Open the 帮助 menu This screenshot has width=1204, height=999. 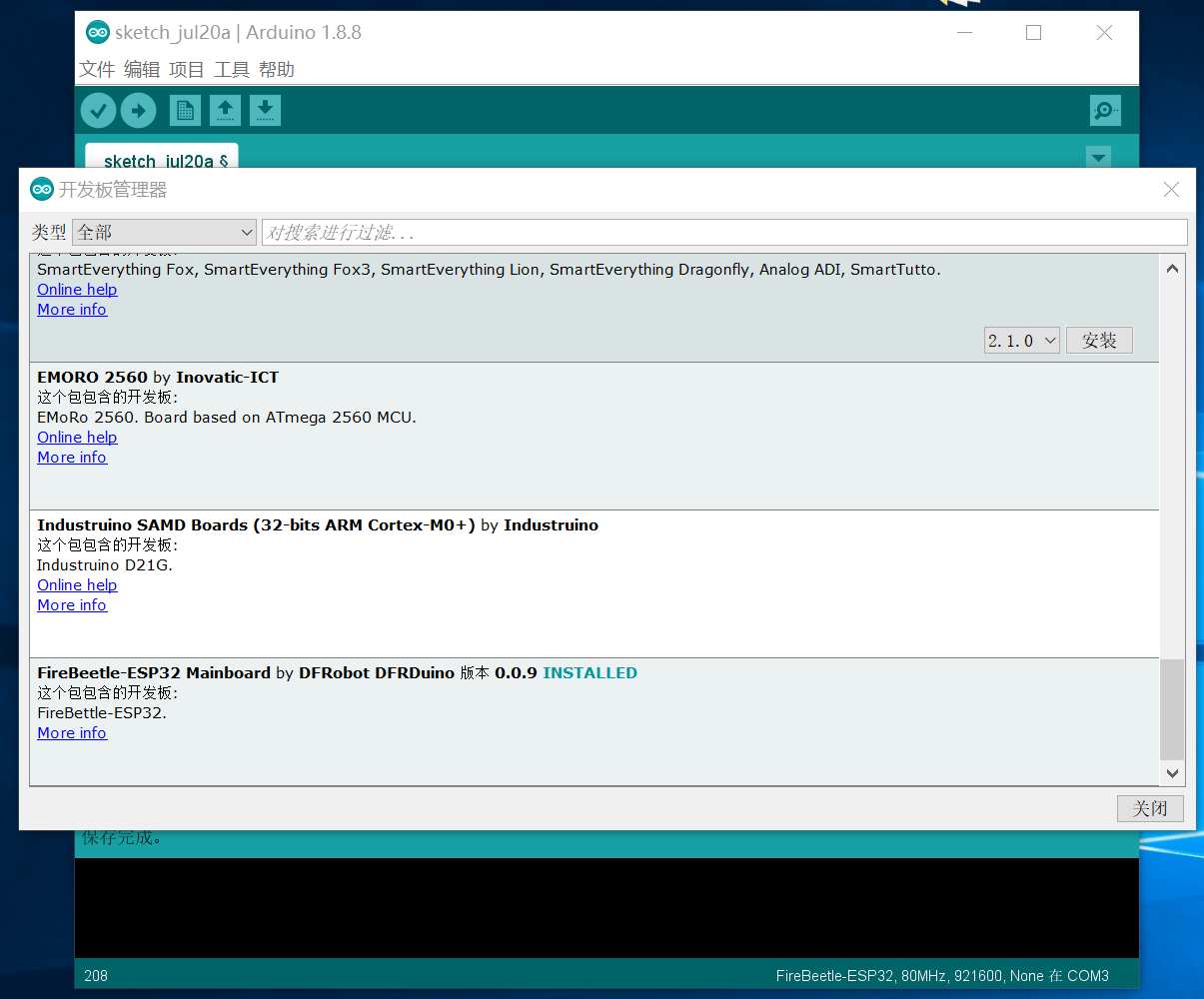[277, 69]
